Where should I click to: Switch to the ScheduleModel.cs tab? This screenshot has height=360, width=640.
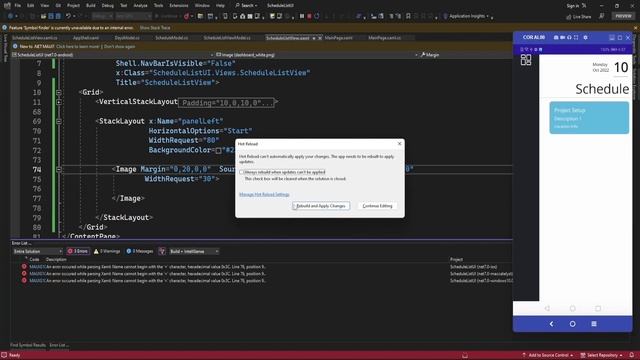171,38
